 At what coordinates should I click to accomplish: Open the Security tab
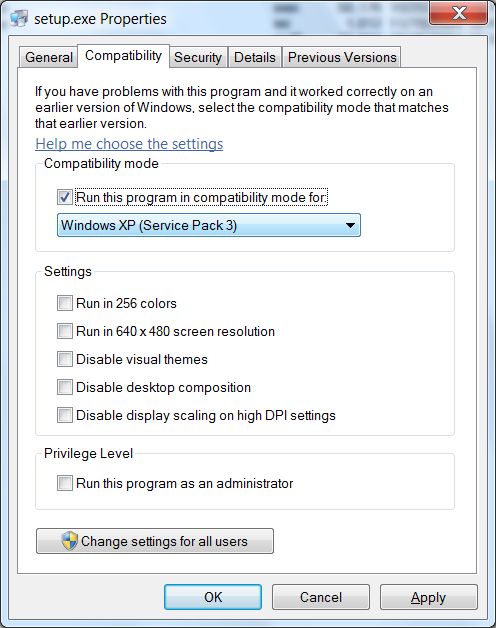[x=198, y=57]
